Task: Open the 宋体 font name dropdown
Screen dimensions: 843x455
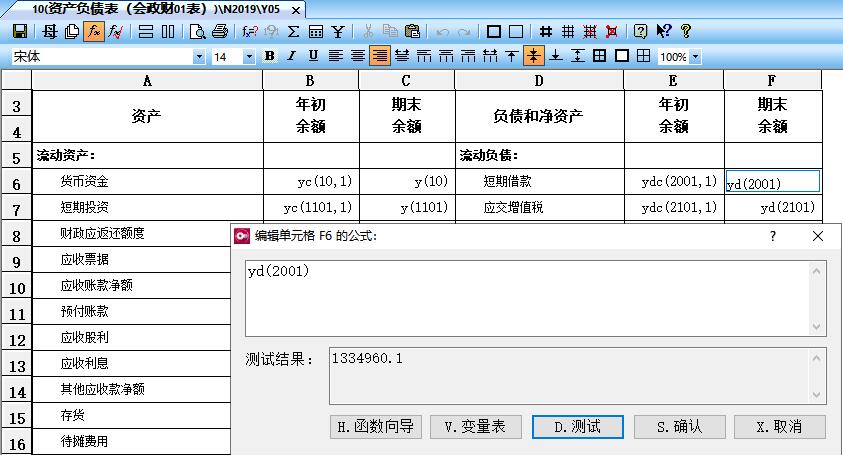Action: (198, 57)
